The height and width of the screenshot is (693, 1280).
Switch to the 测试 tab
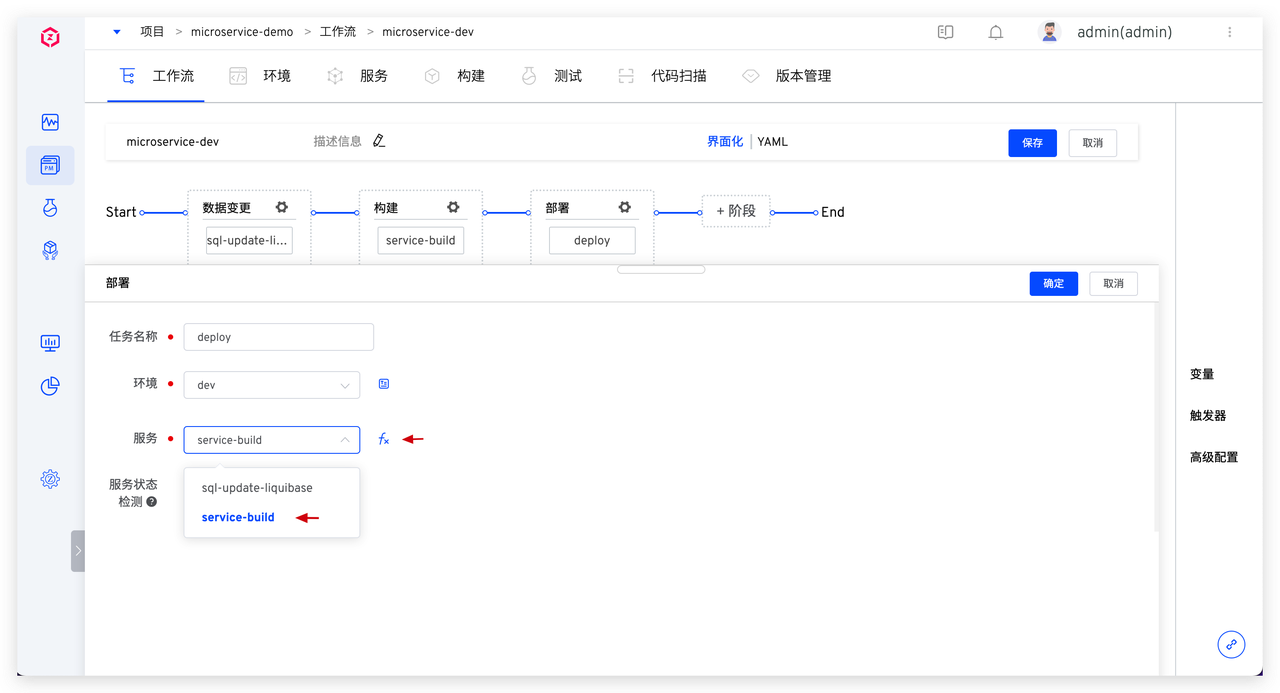(551, 76)
